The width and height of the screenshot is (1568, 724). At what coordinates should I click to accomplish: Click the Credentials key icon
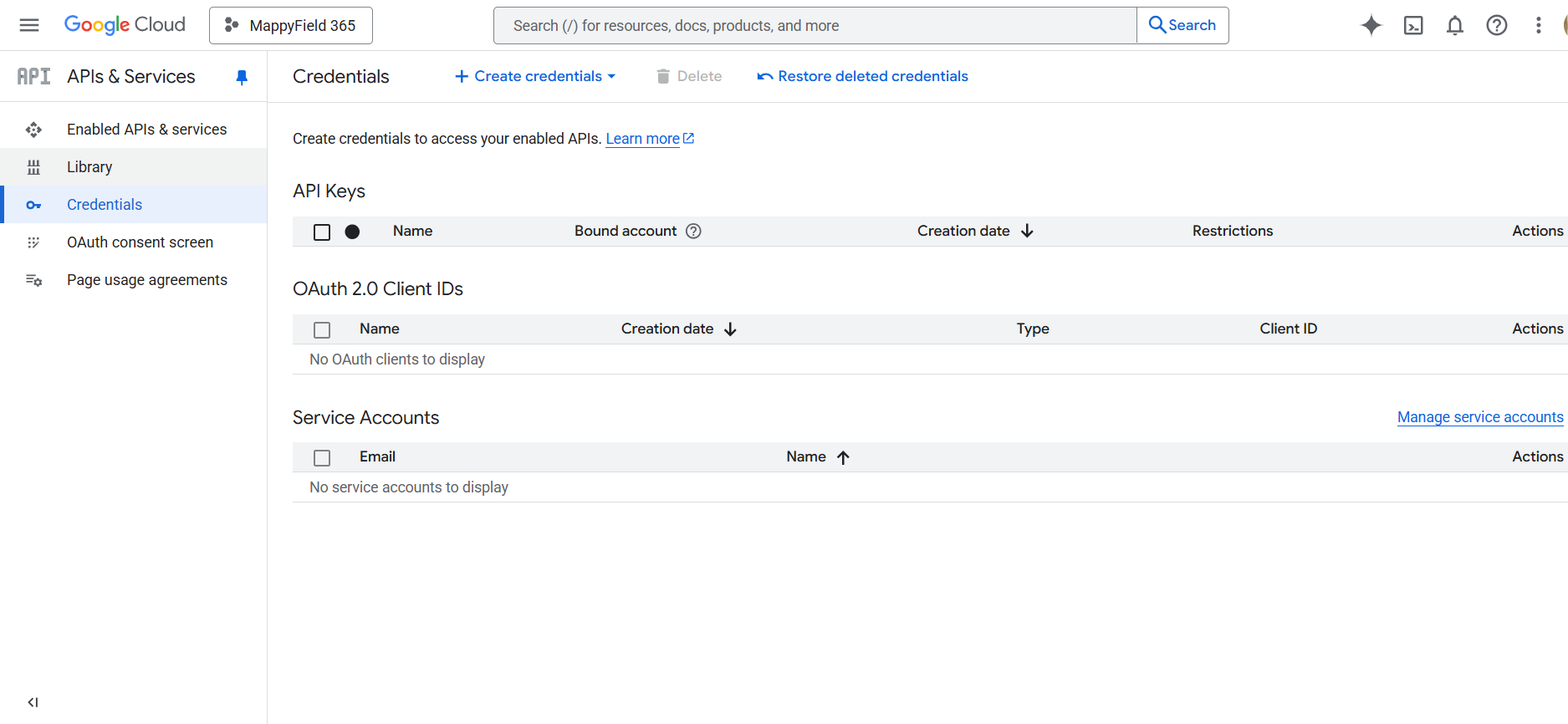coord(33,205)
